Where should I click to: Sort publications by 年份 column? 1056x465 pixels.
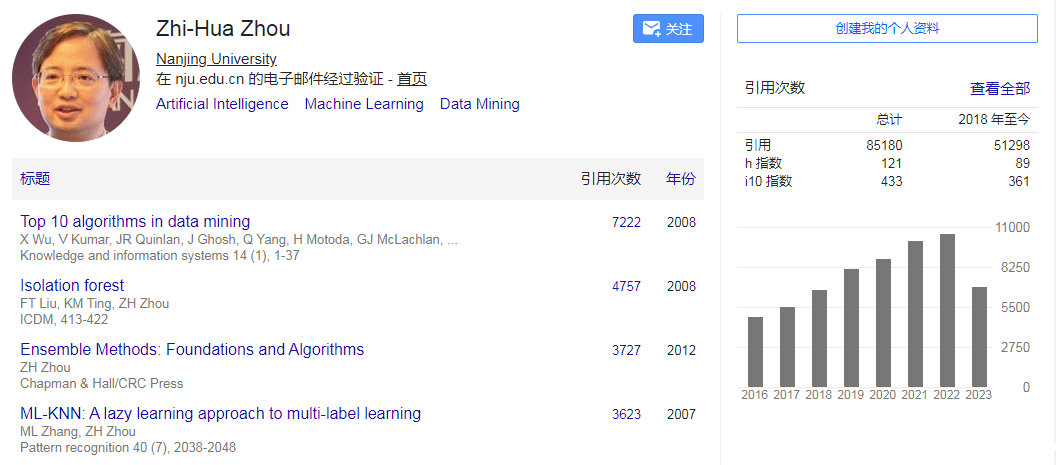681,179
